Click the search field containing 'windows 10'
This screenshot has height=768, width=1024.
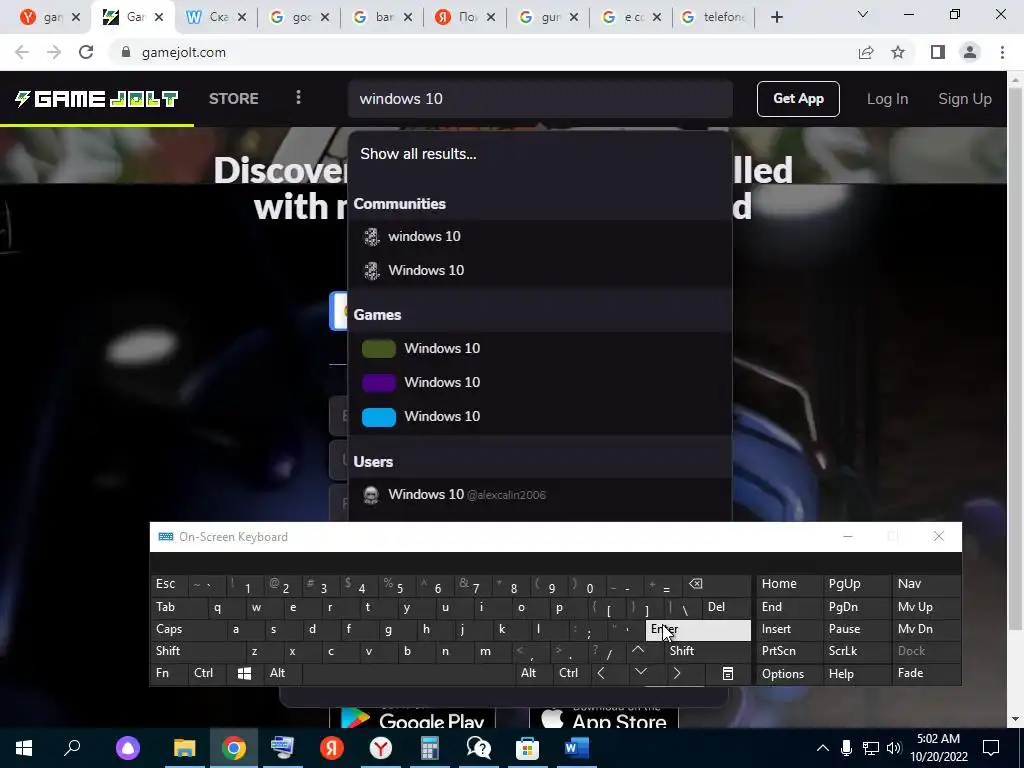coord(540,99)
